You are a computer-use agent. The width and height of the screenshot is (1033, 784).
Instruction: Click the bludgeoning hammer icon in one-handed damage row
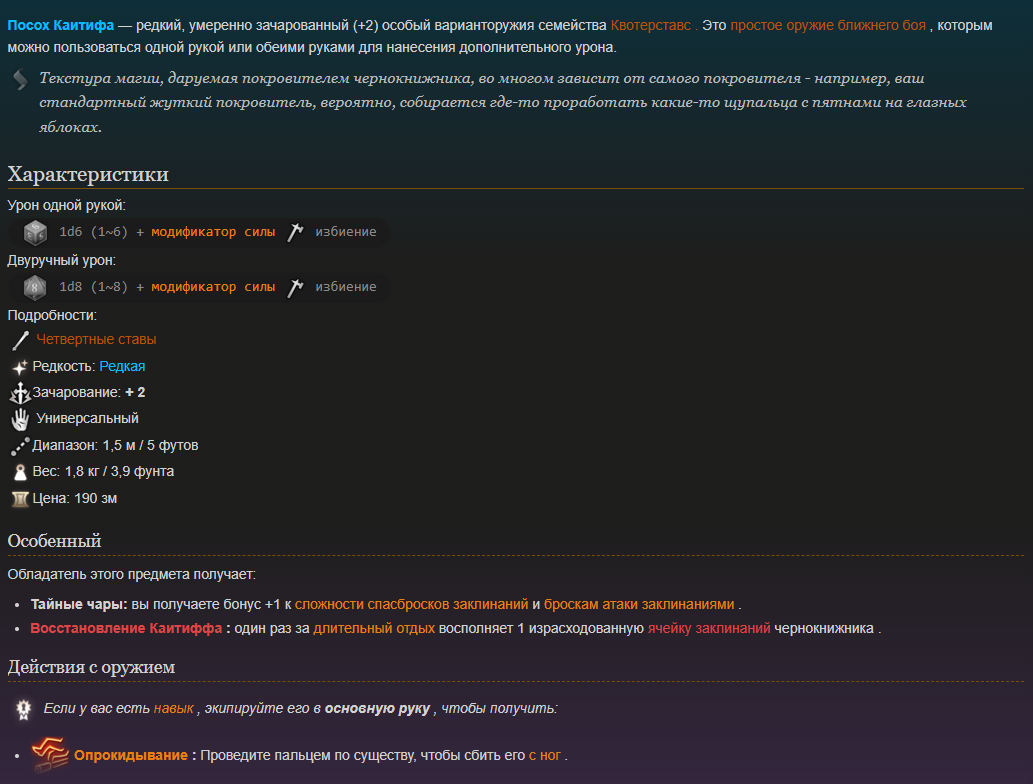click(x=295, y=232)
